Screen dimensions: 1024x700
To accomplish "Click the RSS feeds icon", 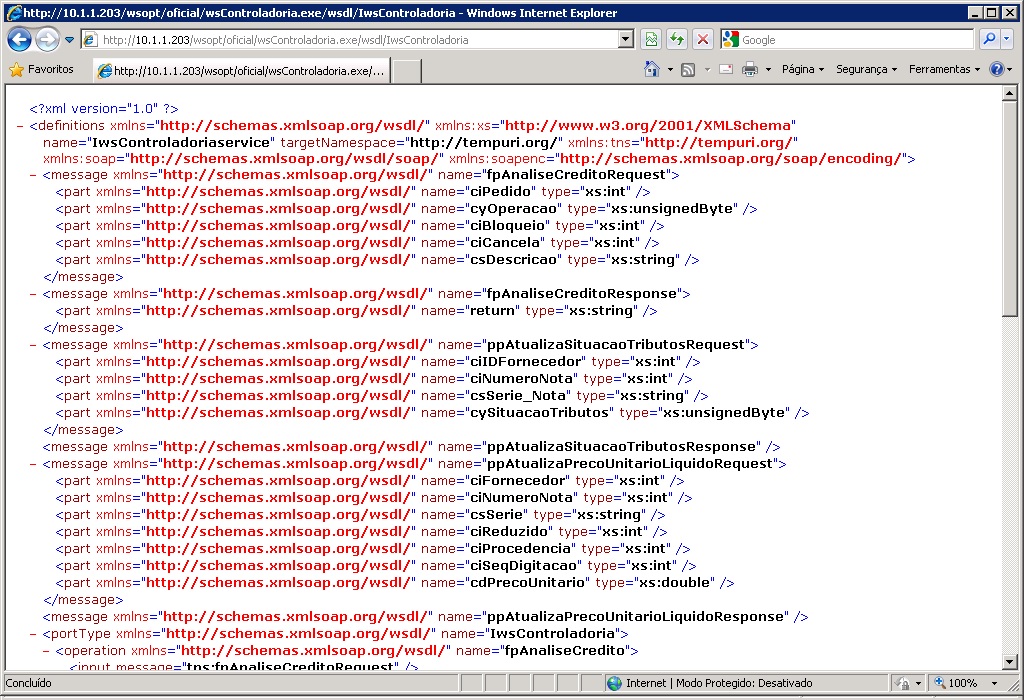I will [688, 70].
